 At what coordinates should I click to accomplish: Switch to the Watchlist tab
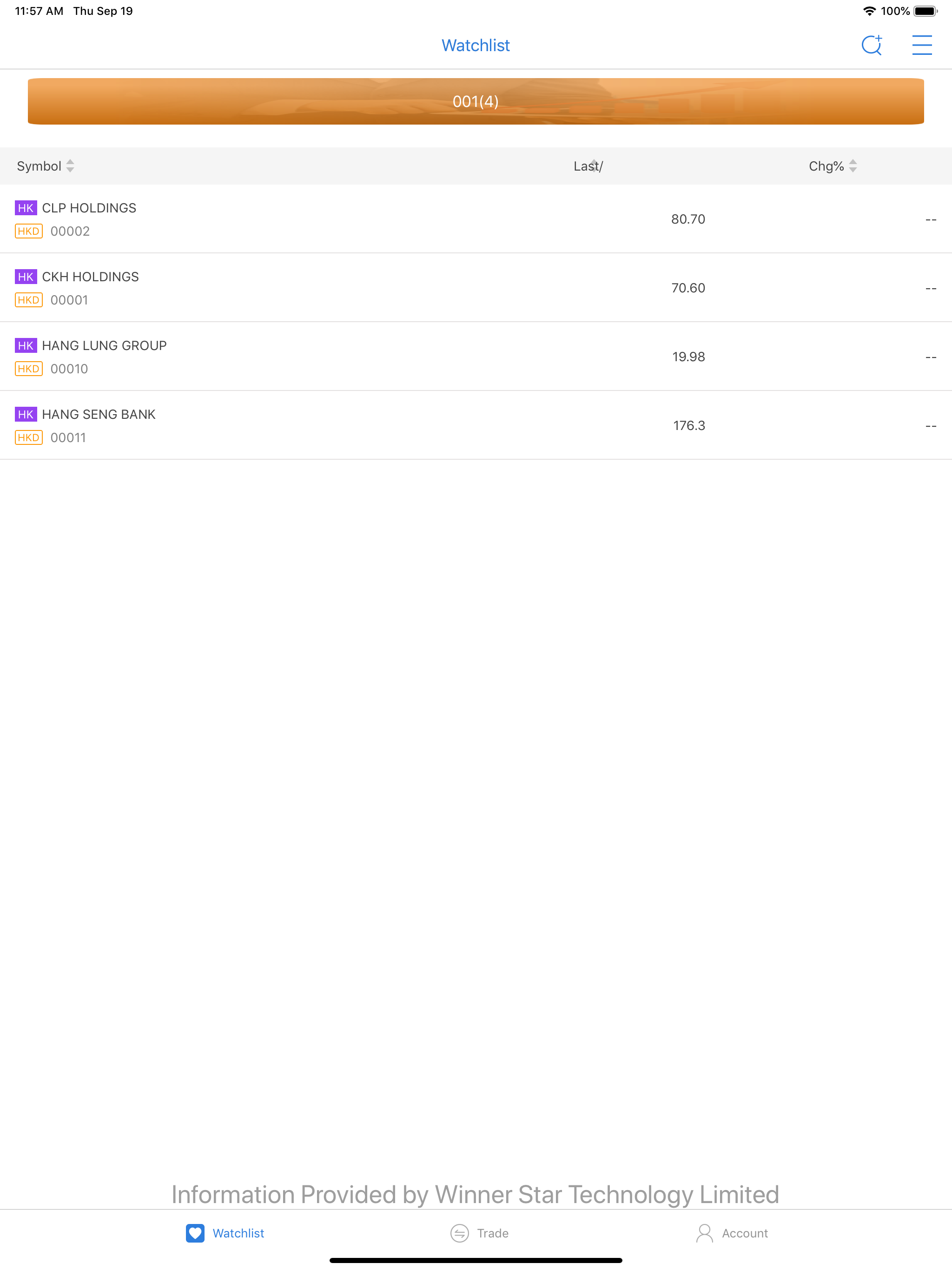pos(225,1233)
